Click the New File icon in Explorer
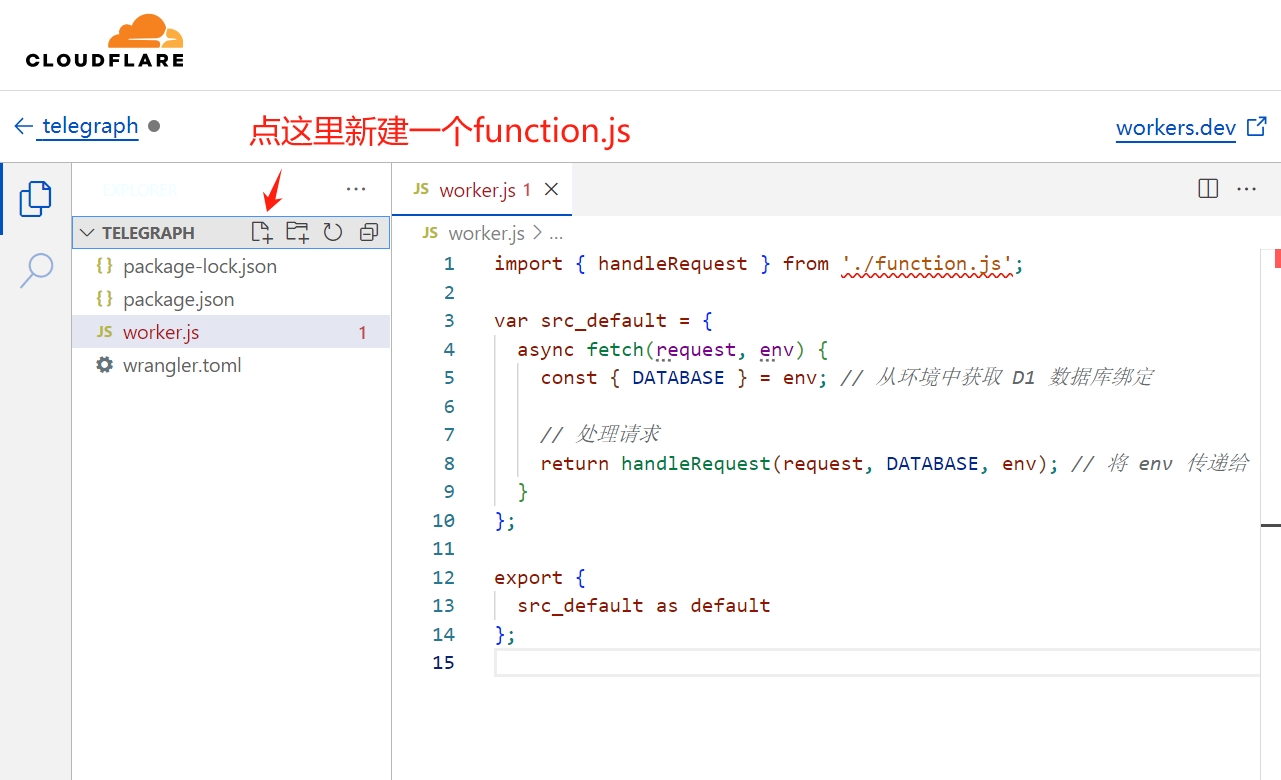Screen dimensions: 1281x780 [261, 232]
